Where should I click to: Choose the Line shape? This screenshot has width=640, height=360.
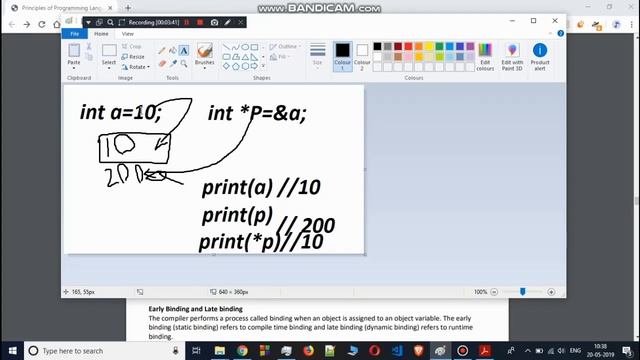[226, 47]
